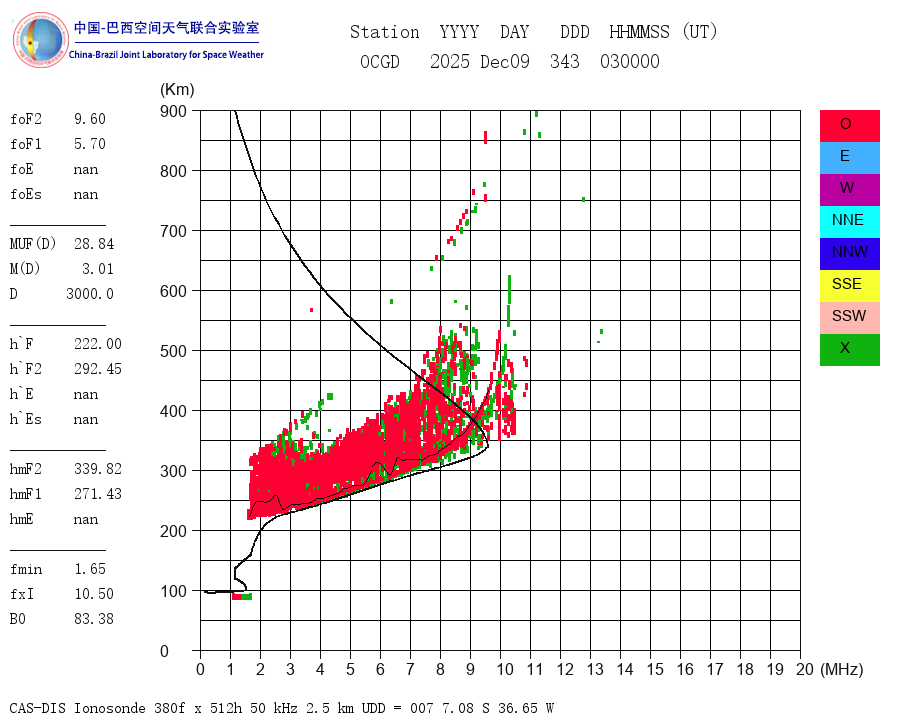900x720 pixels.
Task: Click the 100 km axis tick label
Action: point(173,591)
